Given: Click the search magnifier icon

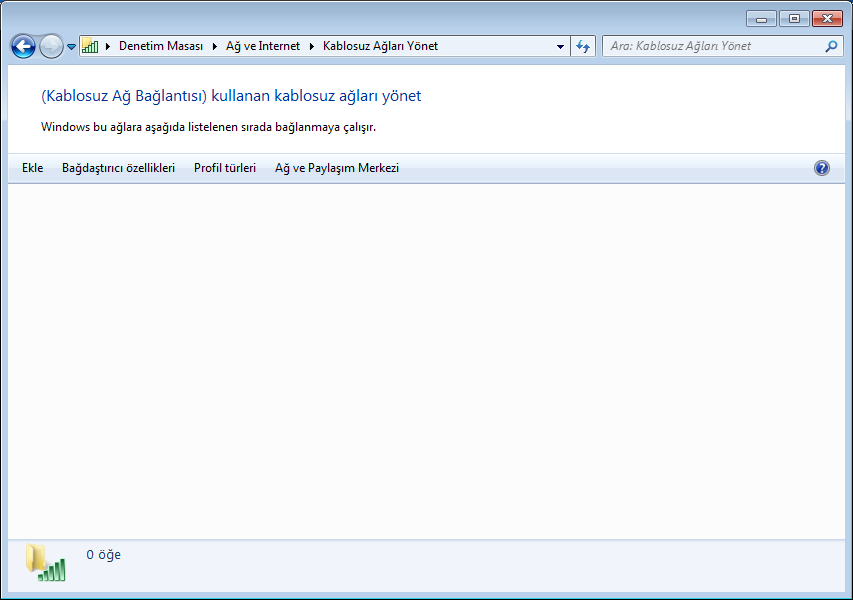Looking at the screenshot, I should 831,46.
